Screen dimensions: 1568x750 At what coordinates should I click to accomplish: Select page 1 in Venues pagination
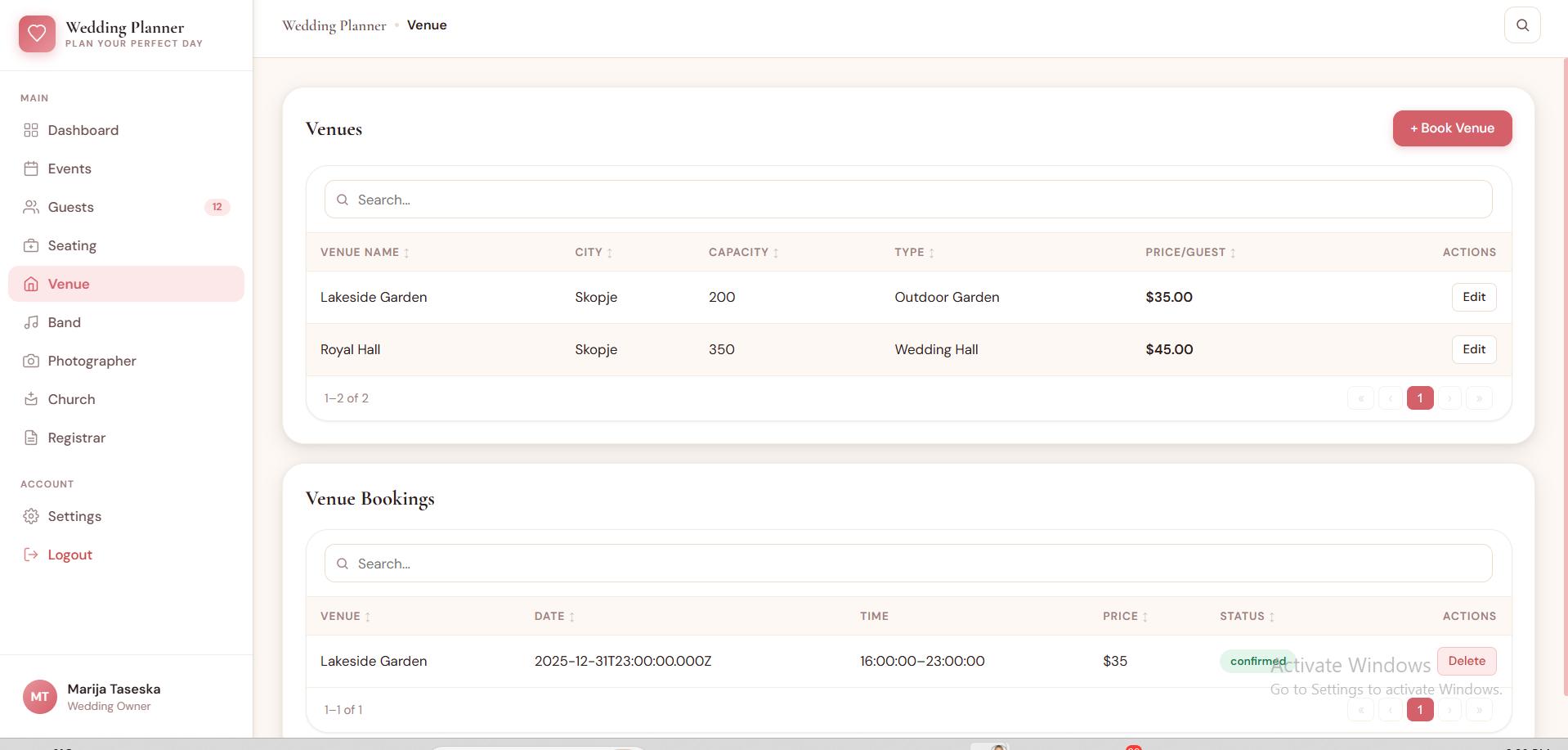coord(1419,398)
